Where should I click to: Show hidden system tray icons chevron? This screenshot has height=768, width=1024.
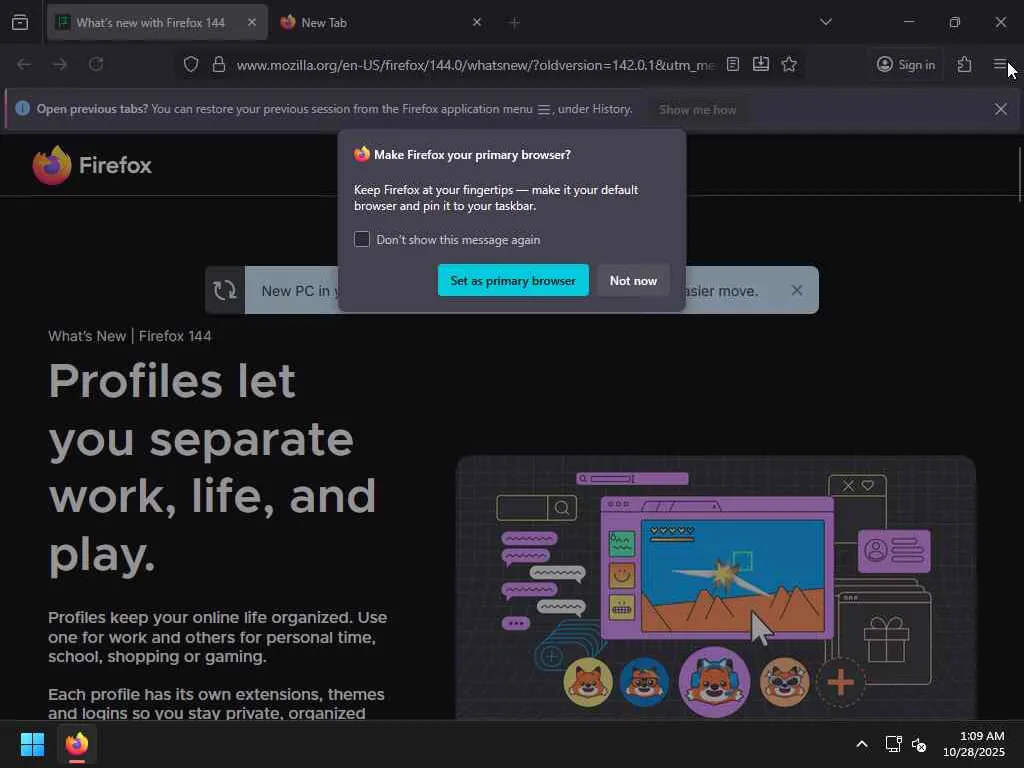862,744
